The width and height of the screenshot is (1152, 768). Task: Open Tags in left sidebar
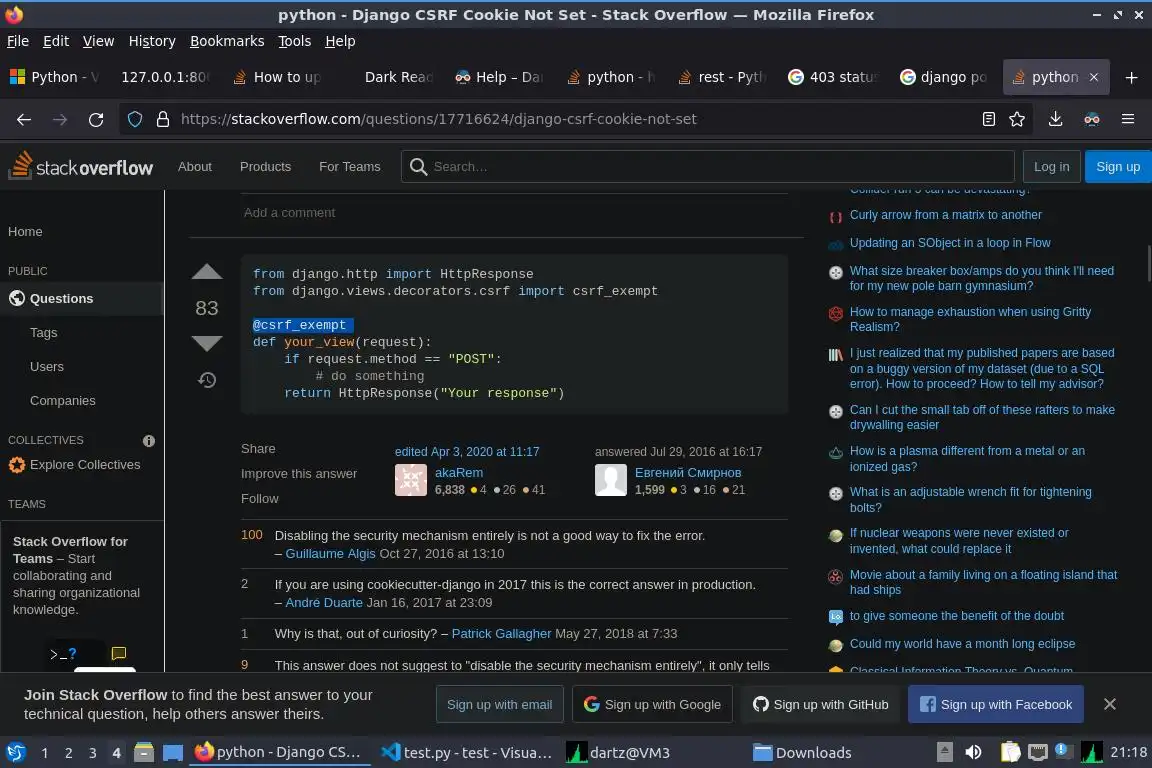(x=43, y=333)
